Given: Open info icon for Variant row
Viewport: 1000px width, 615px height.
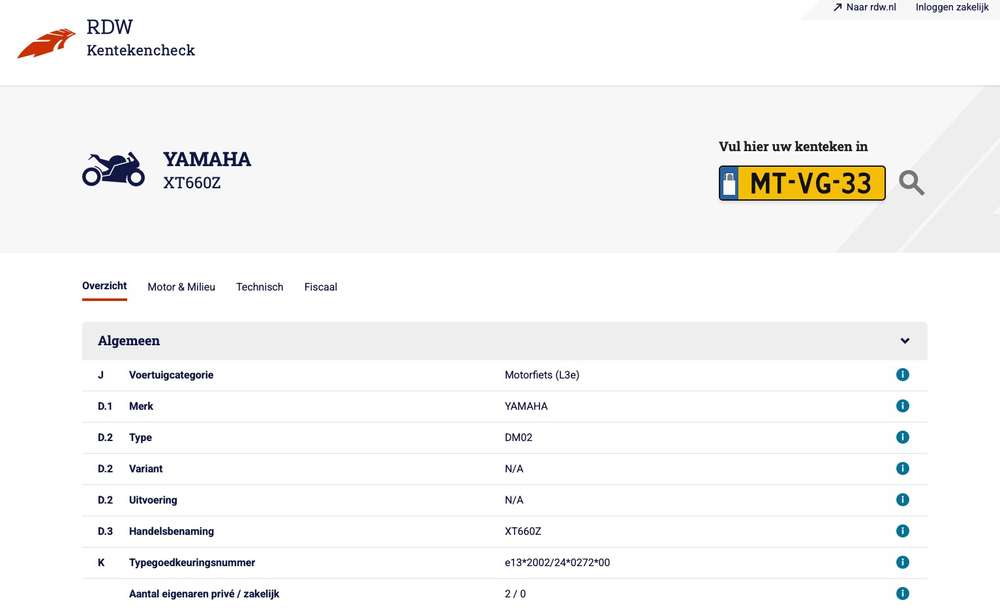Looking at the screenshot, I should coord(902,468).
